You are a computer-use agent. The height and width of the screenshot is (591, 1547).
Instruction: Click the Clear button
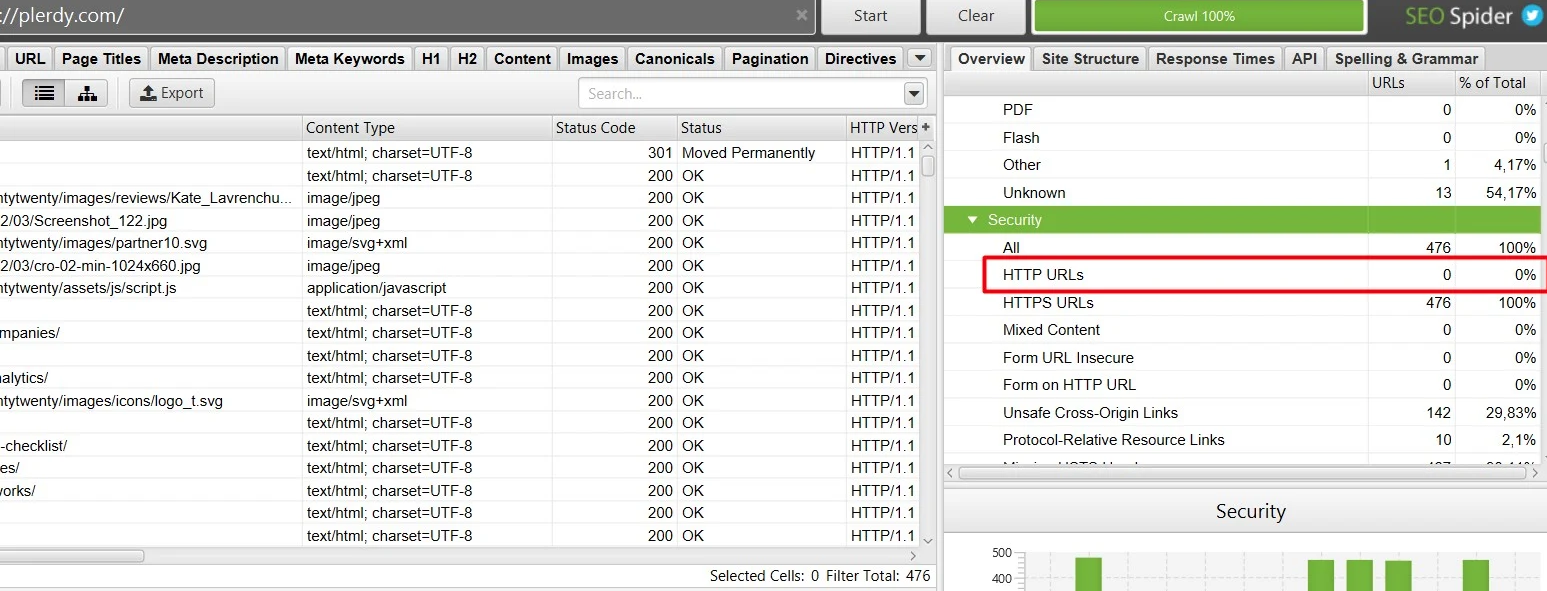pos(975,16)
